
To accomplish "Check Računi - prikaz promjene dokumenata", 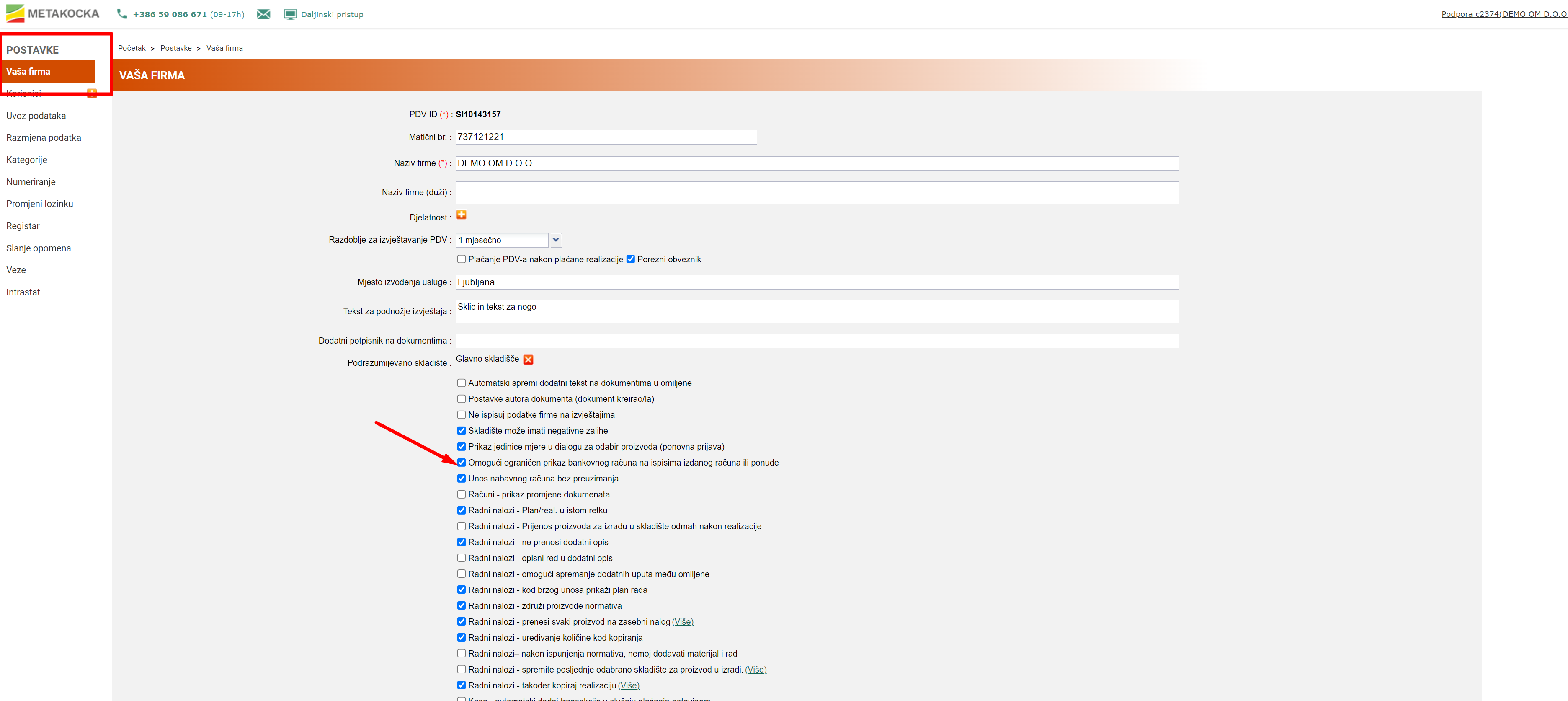I will [x=462, y=494].
